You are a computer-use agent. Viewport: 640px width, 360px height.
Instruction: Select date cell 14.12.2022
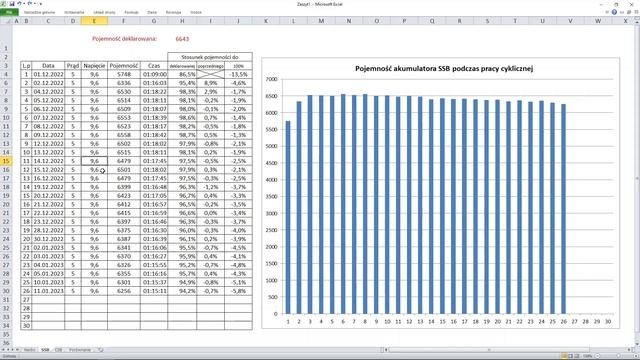tap(48, 161)
